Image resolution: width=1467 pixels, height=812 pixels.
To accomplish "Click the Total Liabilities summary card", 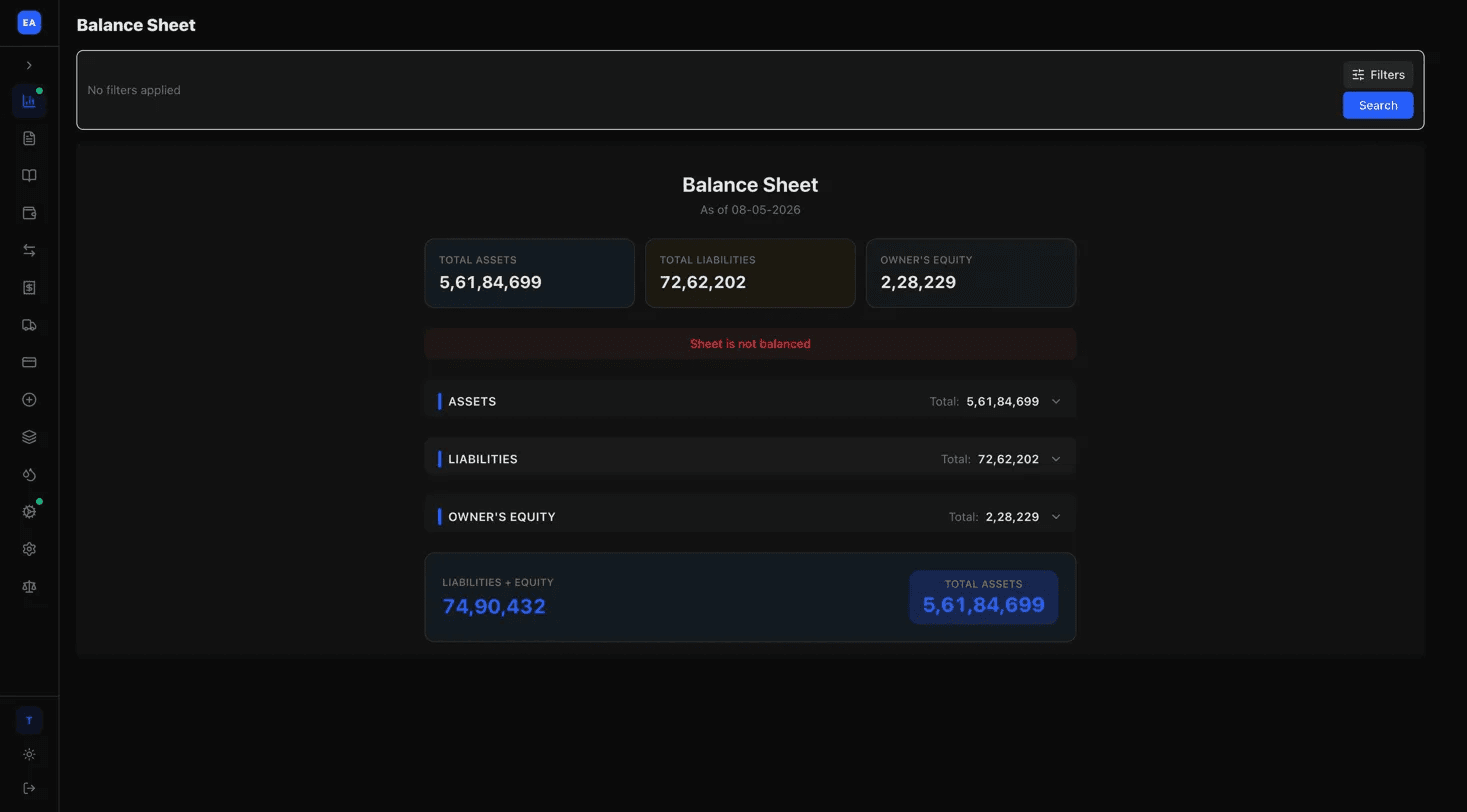I will click(750, 273).
